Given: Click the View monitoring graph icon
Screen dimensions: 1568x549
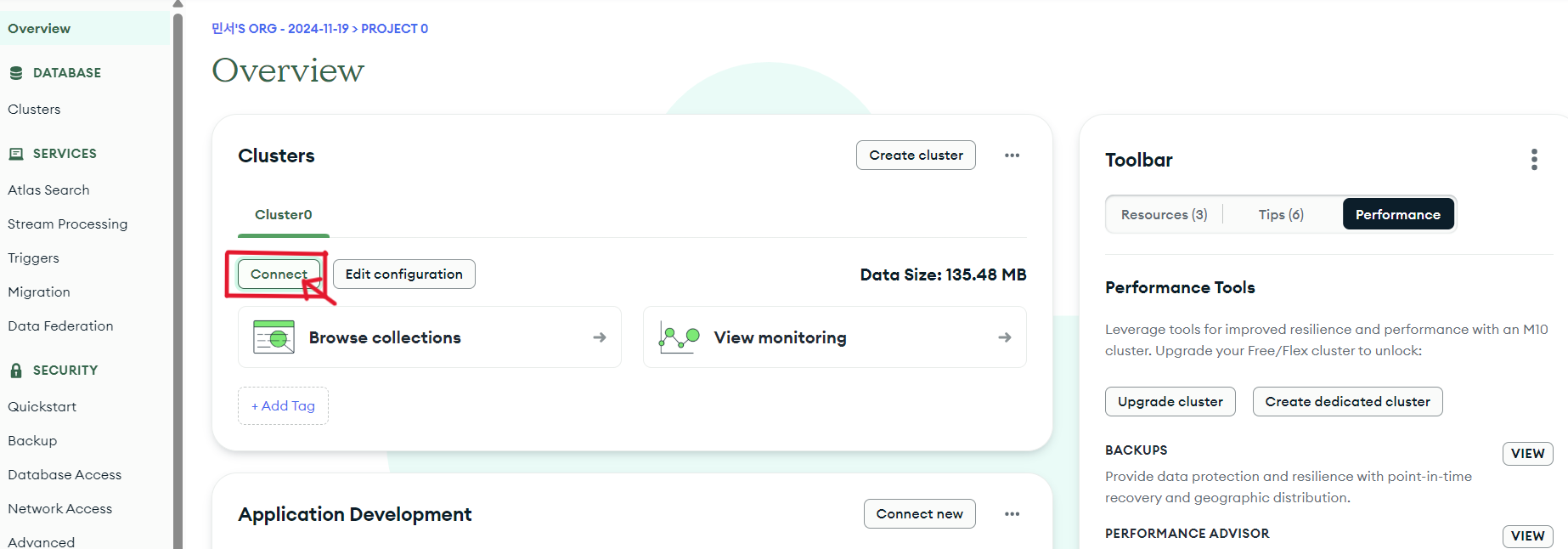Looking at the screenshot, I should tap(679, 338).
